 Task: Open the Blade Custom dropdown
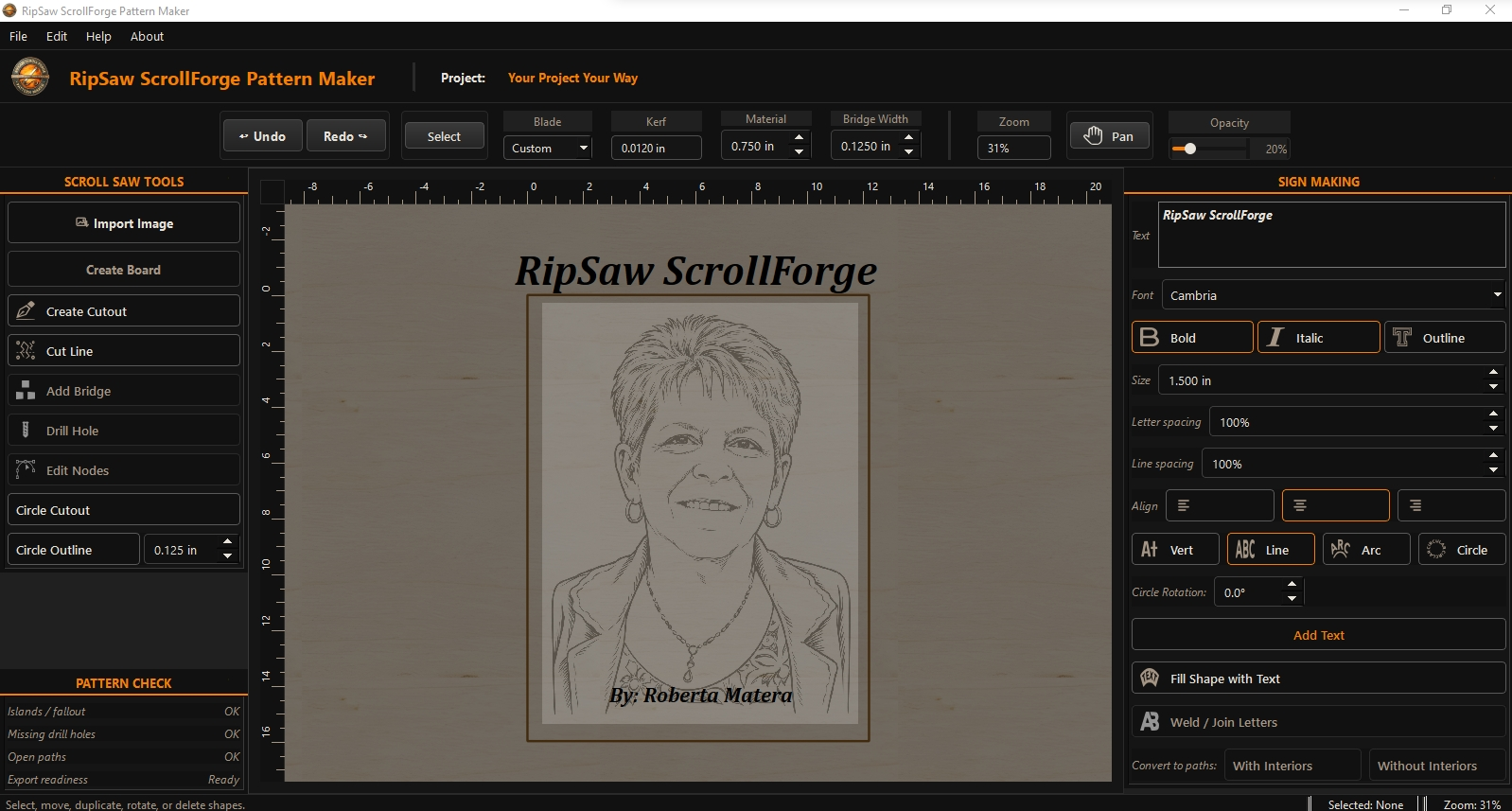(x=548, y=148)
